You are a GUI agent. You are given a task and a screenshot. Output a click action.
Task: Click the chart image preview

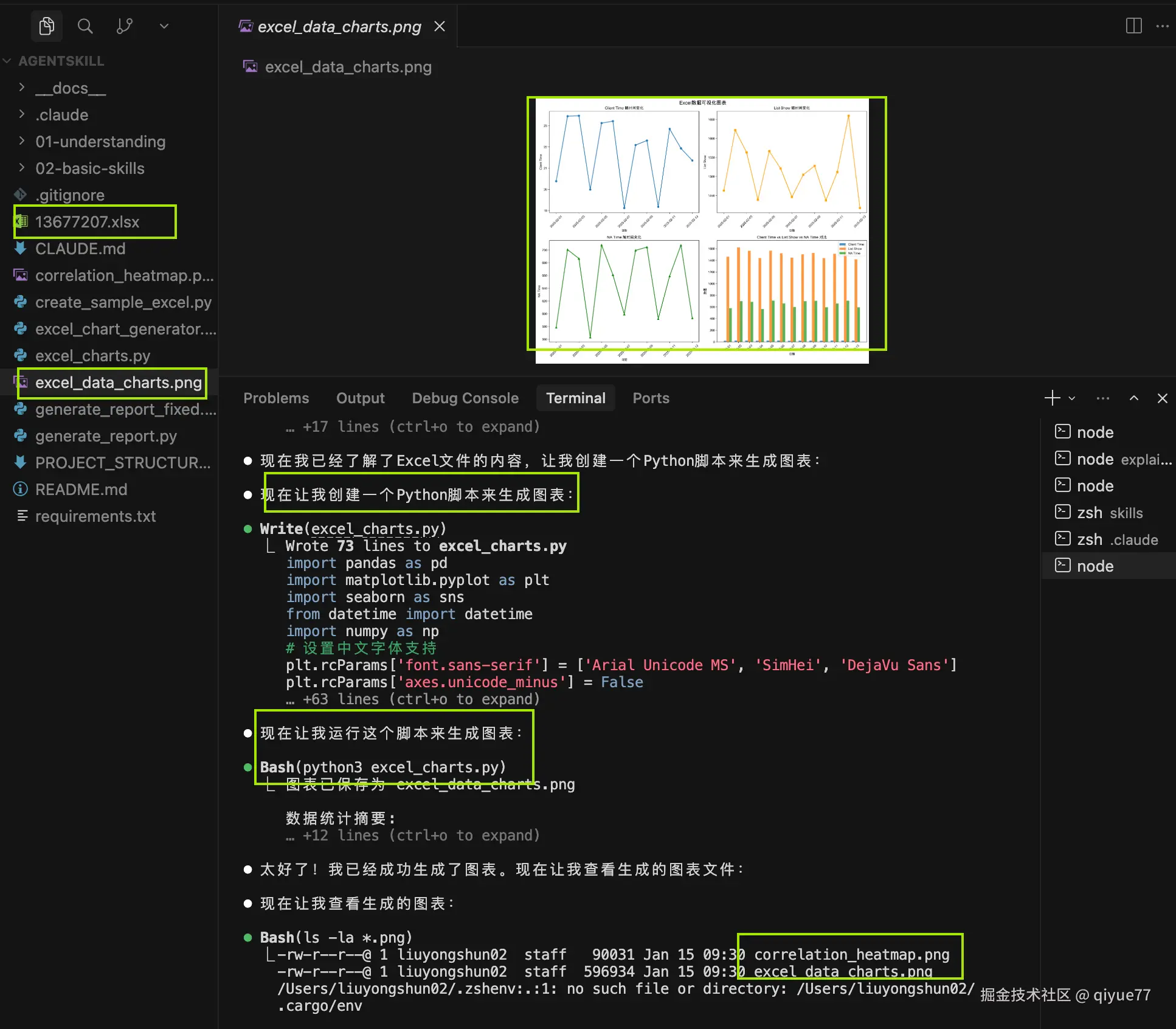[702, 230]
